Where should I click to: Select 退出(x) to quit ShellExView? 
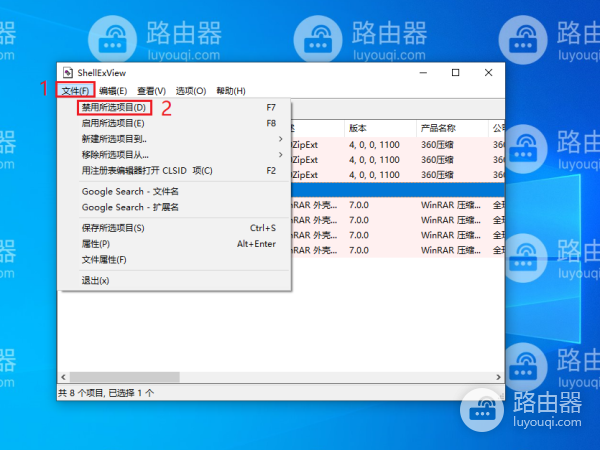pyautogui.click(x=176, y=280)
